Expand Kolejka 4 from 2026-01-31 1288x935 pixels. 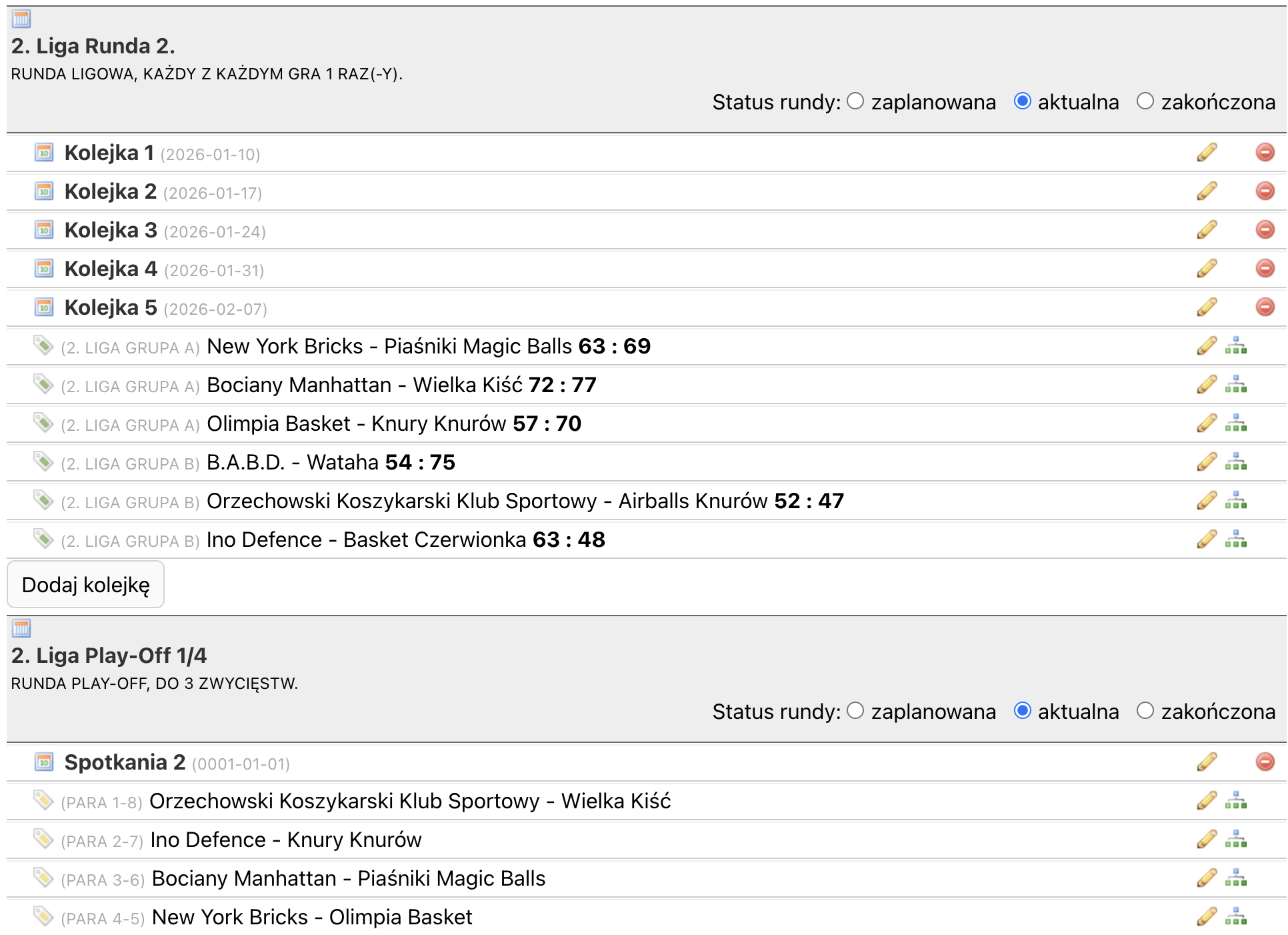tap(110, 269)
